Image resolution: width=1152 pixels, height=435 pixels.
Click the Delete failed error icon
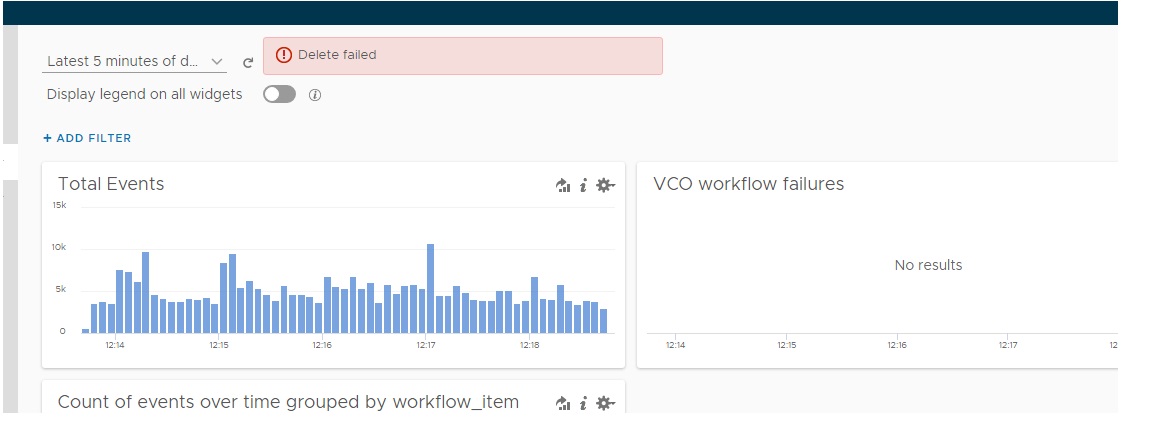pyautogui.click(x=284, y=55)
